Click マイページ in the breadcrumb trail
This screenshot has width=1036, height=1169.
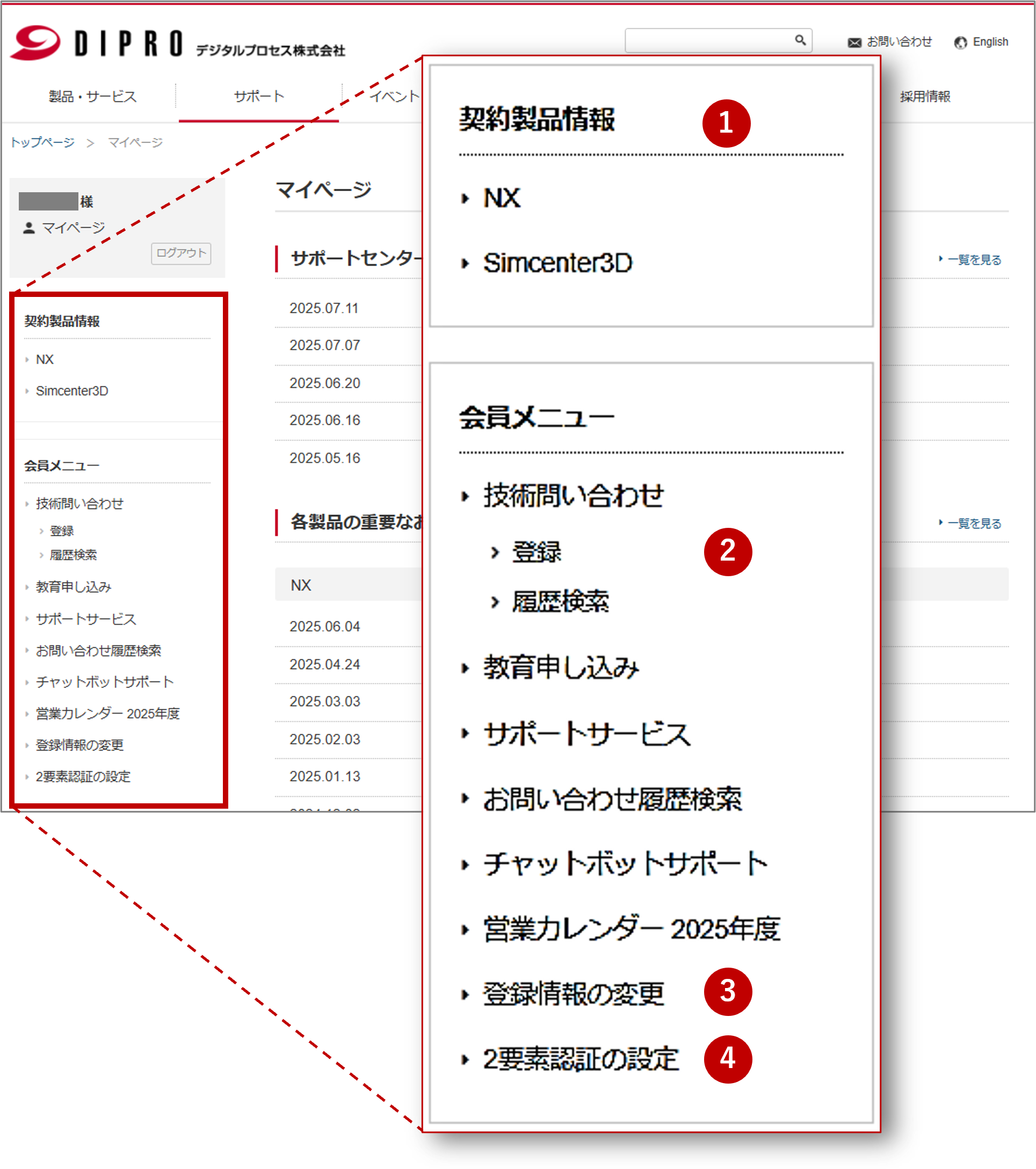tap(135, 142)
